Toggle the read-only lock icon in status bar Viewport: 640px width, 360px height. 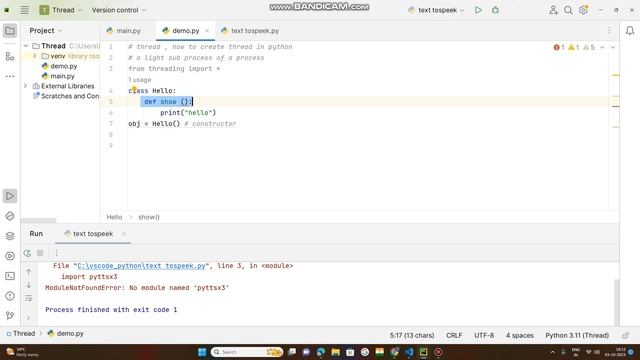coord(626,335)
